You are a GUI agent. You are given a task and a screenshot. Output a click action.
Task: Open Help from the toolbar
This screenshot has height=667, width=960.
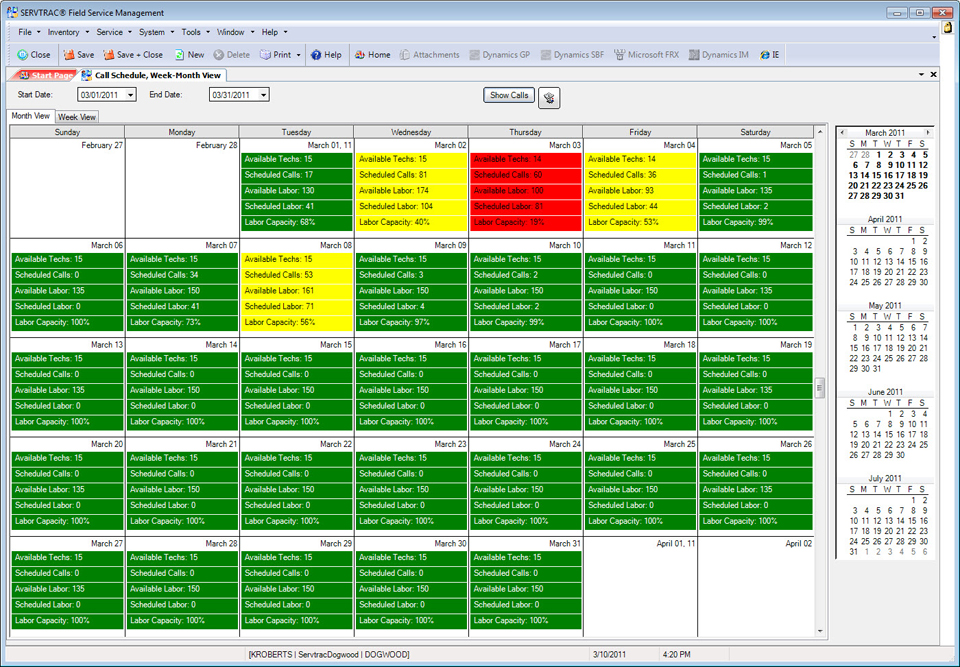click(316, 55)
